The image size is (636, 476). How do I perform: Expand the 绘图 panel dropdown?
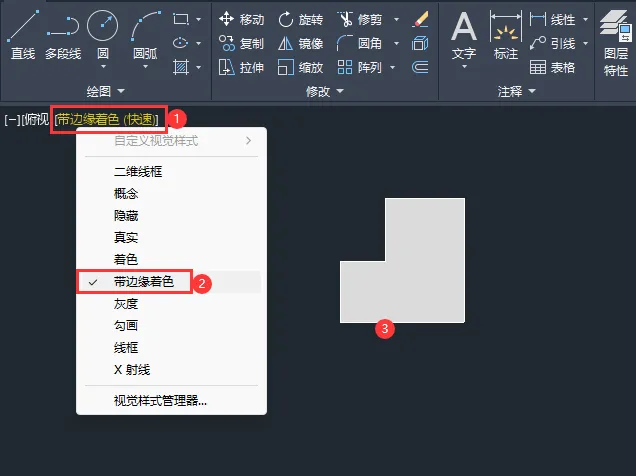click(x=105, y=91)
